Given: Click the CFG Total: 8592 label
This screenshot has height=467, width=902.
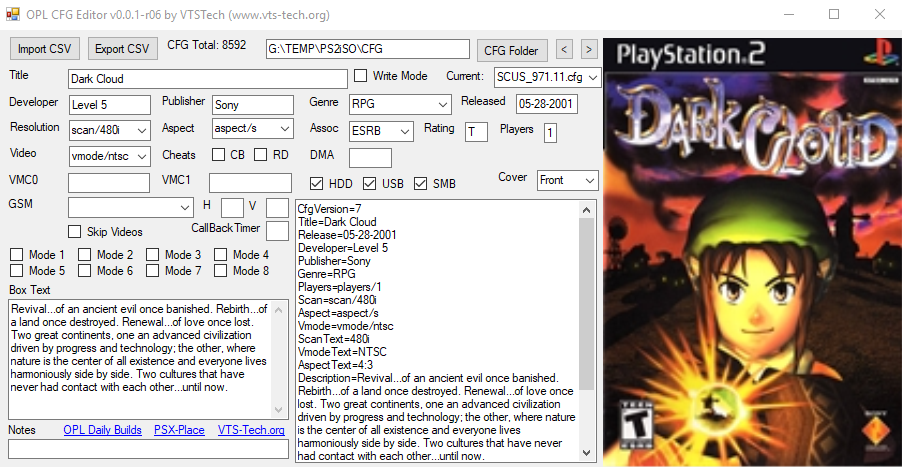Looking at the screenshot, I should [x=207, y=45].
